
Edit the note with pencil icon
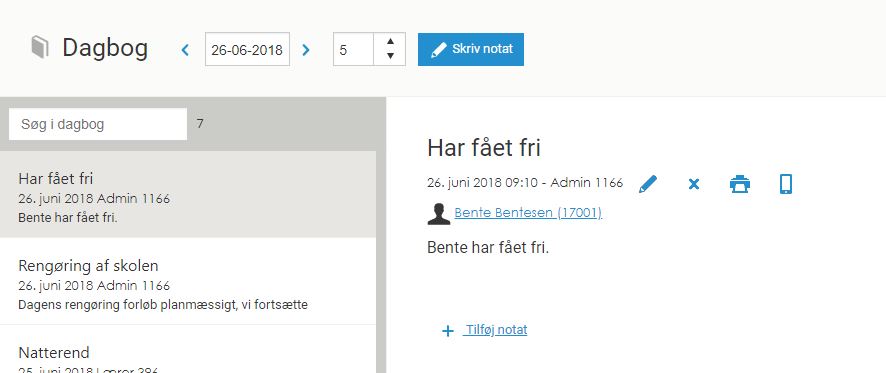pos(648,184)
